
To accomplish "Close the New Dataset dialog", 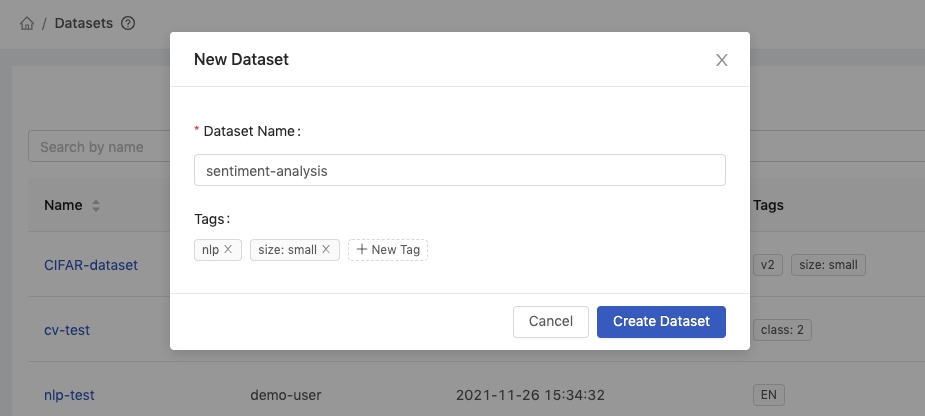I will click(721, 60).
